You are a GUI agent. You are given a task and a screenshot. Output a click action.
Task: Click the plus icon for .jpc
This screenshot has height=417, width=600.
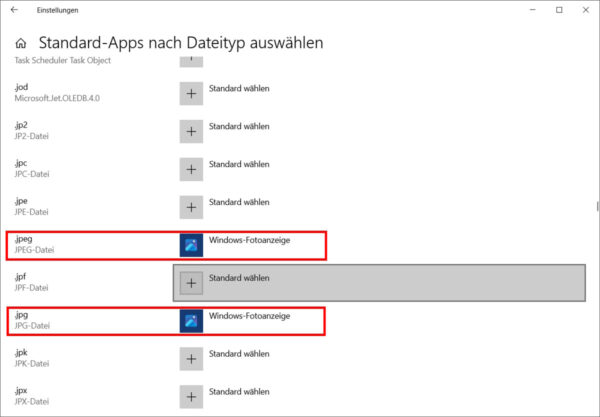click(191, 169)
